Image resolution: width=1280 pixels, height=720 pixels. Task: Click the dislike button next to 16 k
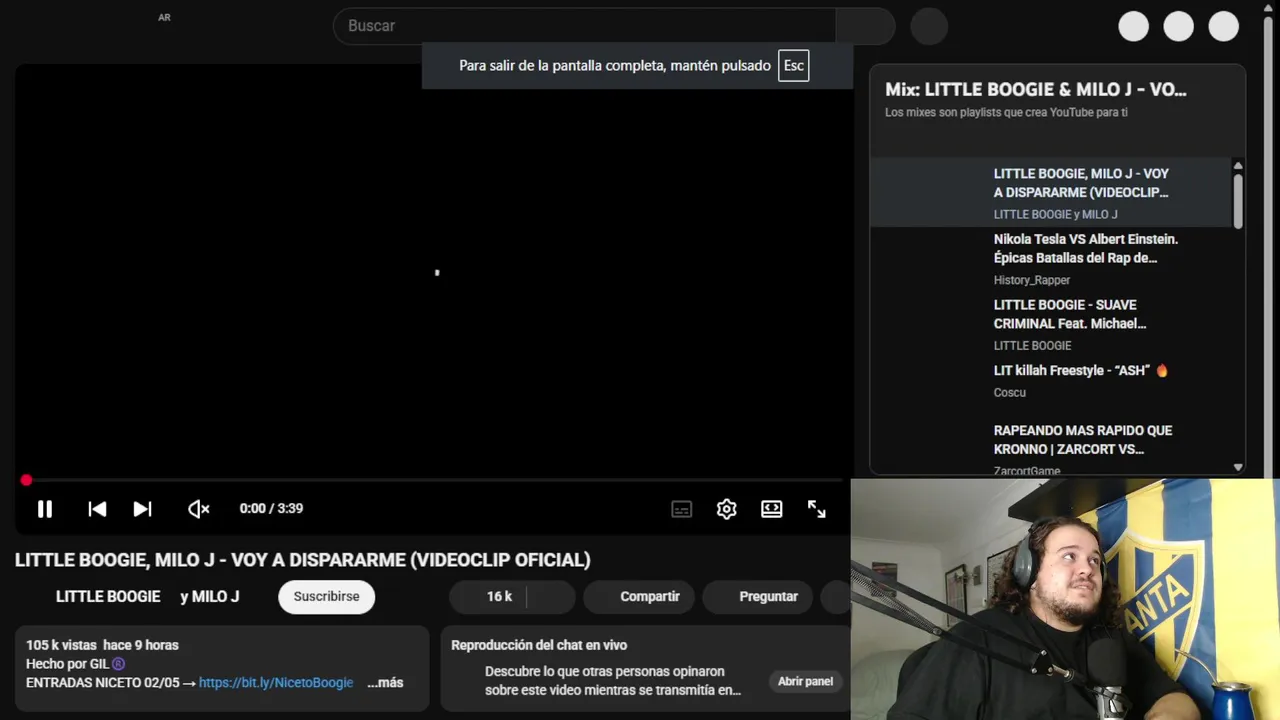tap(551, 597)
